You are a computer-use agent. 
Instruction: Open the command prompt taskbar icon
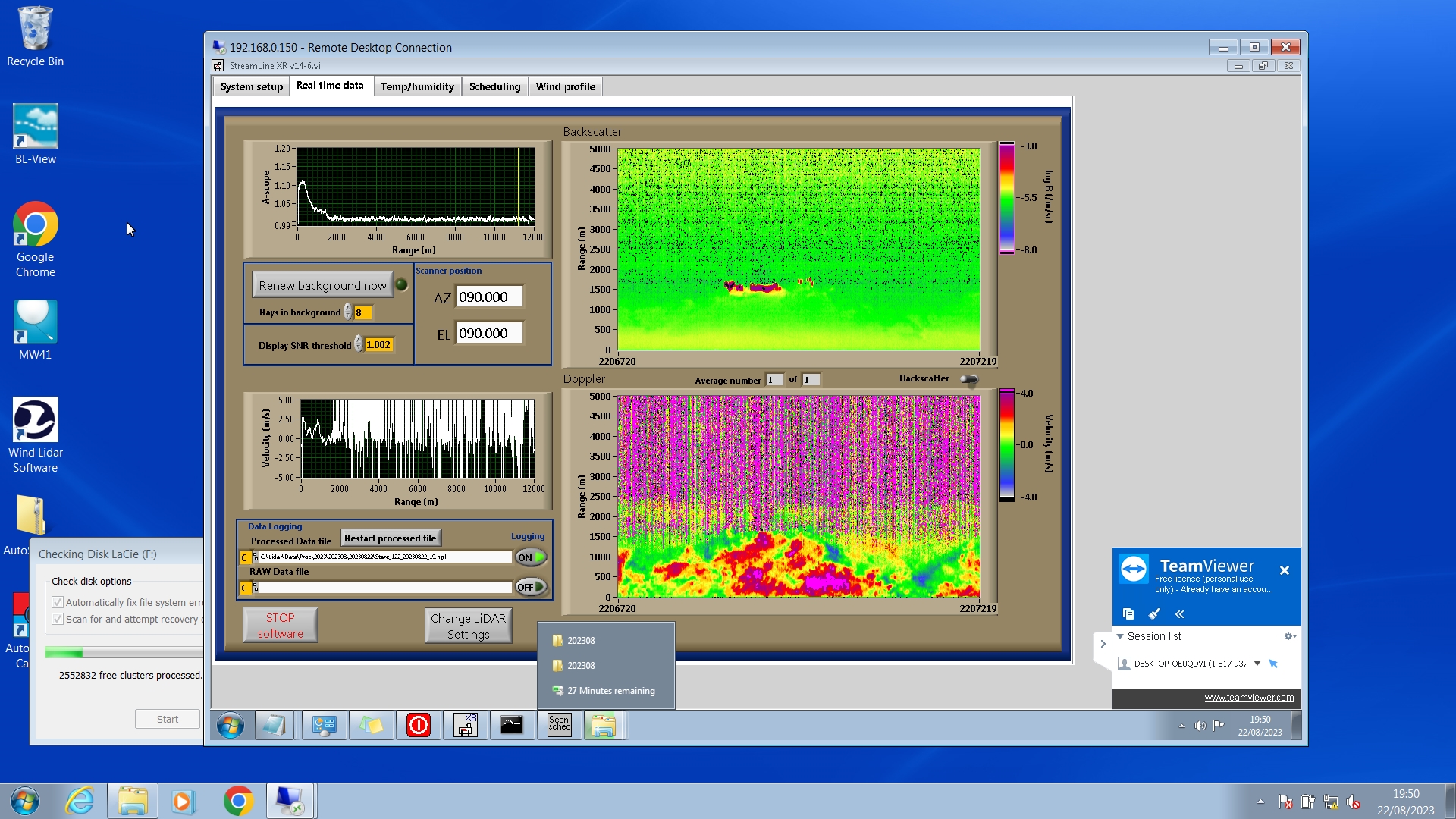[512, 725]
